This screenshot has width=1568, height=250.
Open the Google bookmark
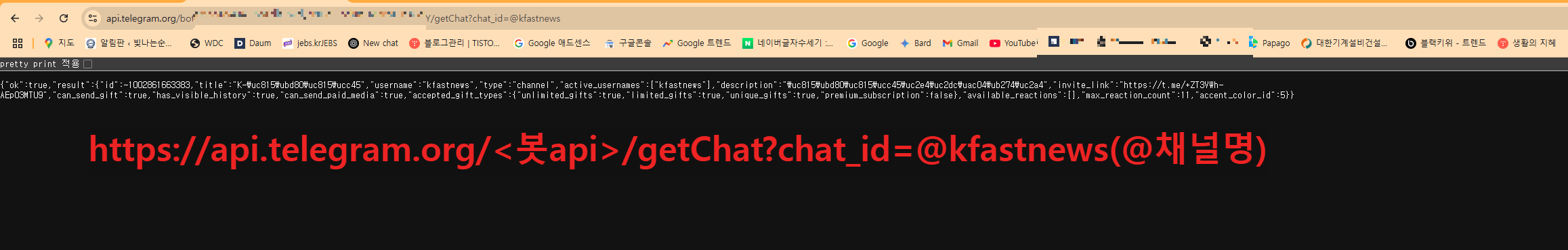(868, 43)
